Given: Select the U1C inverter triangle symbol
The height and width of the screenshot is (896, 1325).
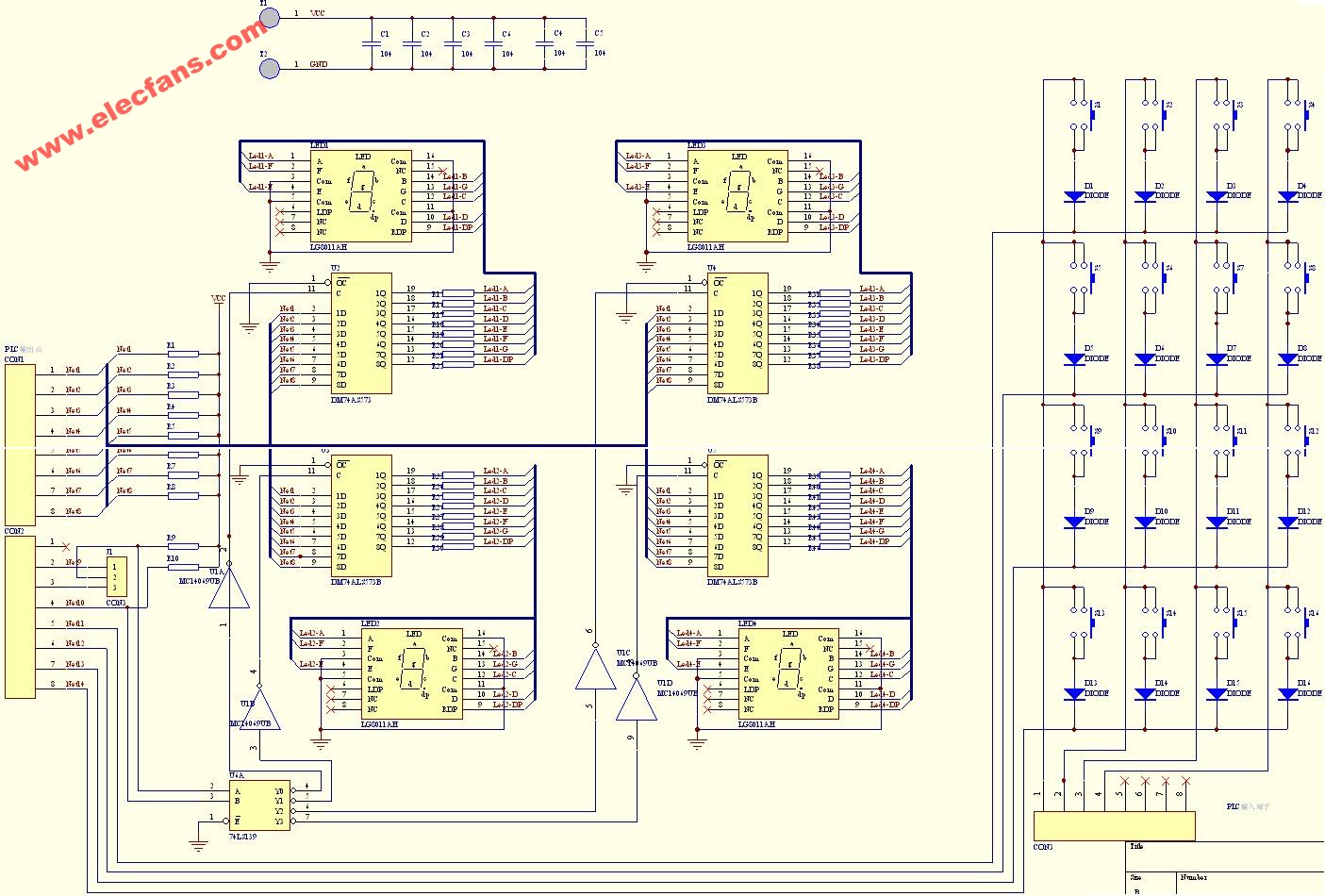Looking at the screenshot, I should [595, 670].
